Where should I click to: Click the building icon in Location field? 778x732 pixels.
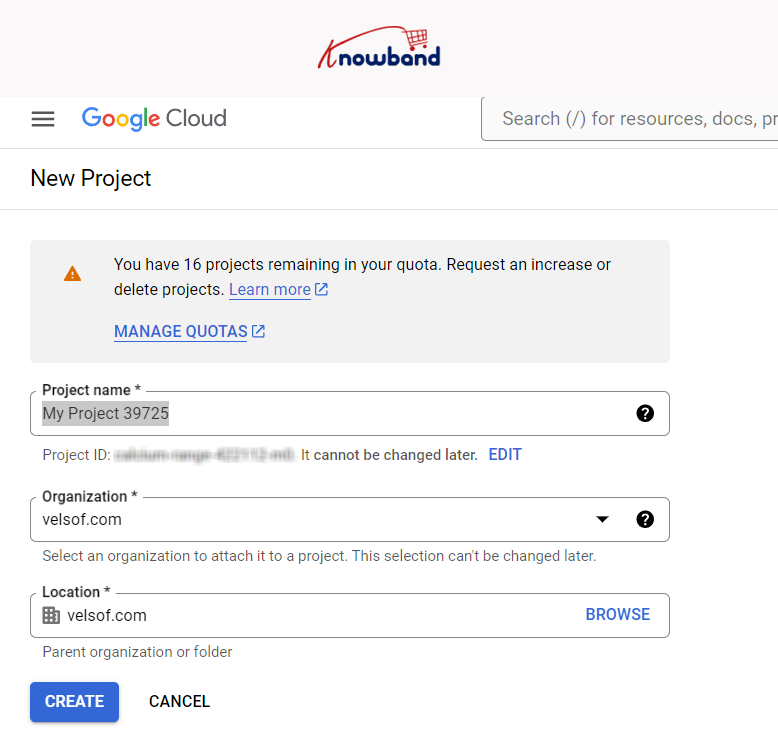click(51, 615)
